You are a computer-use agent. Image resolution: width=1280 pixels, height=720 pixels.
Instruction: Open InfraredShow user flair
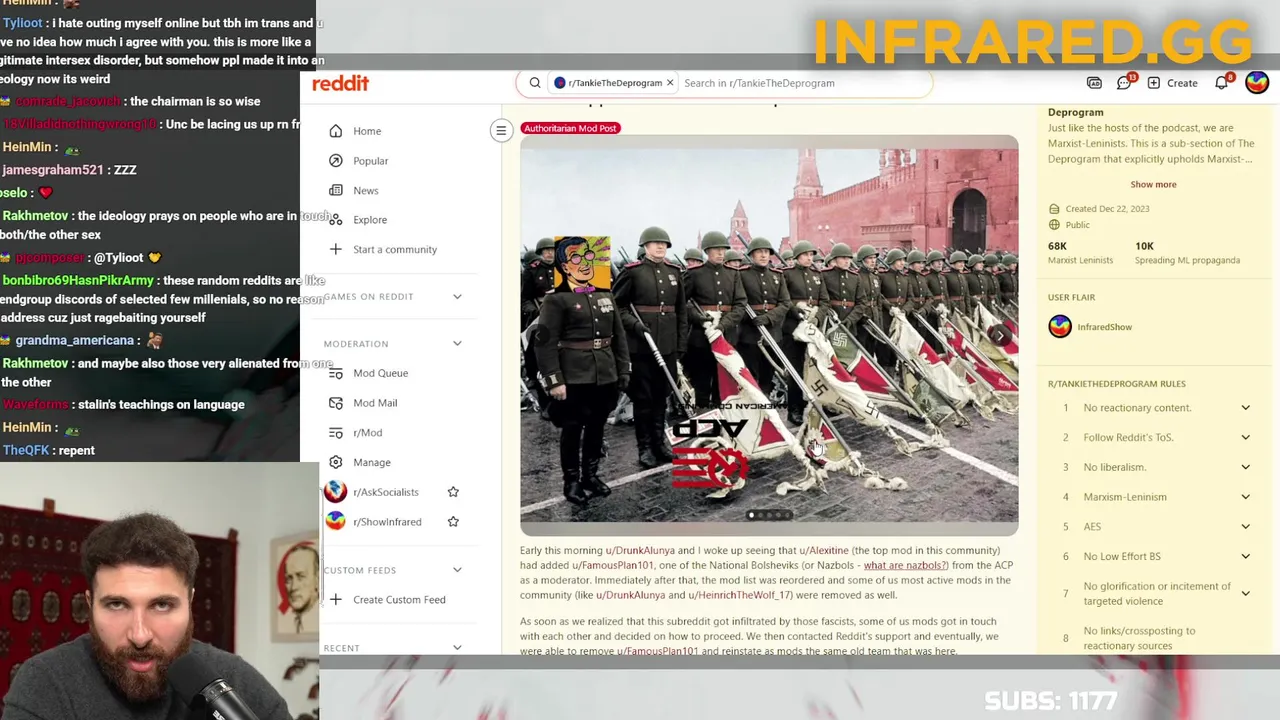[1104, 327]
